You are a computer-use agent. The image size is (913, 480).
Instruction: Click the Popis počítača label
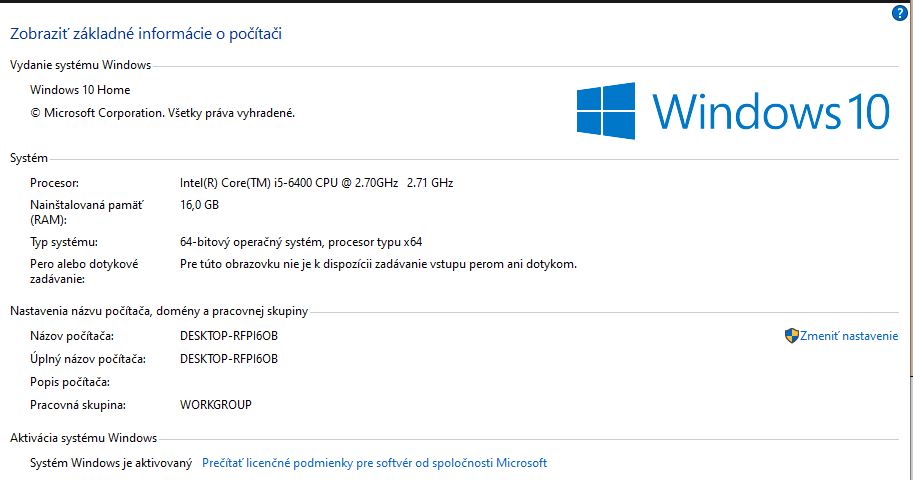pyautogui.click(x=70, y=382)
